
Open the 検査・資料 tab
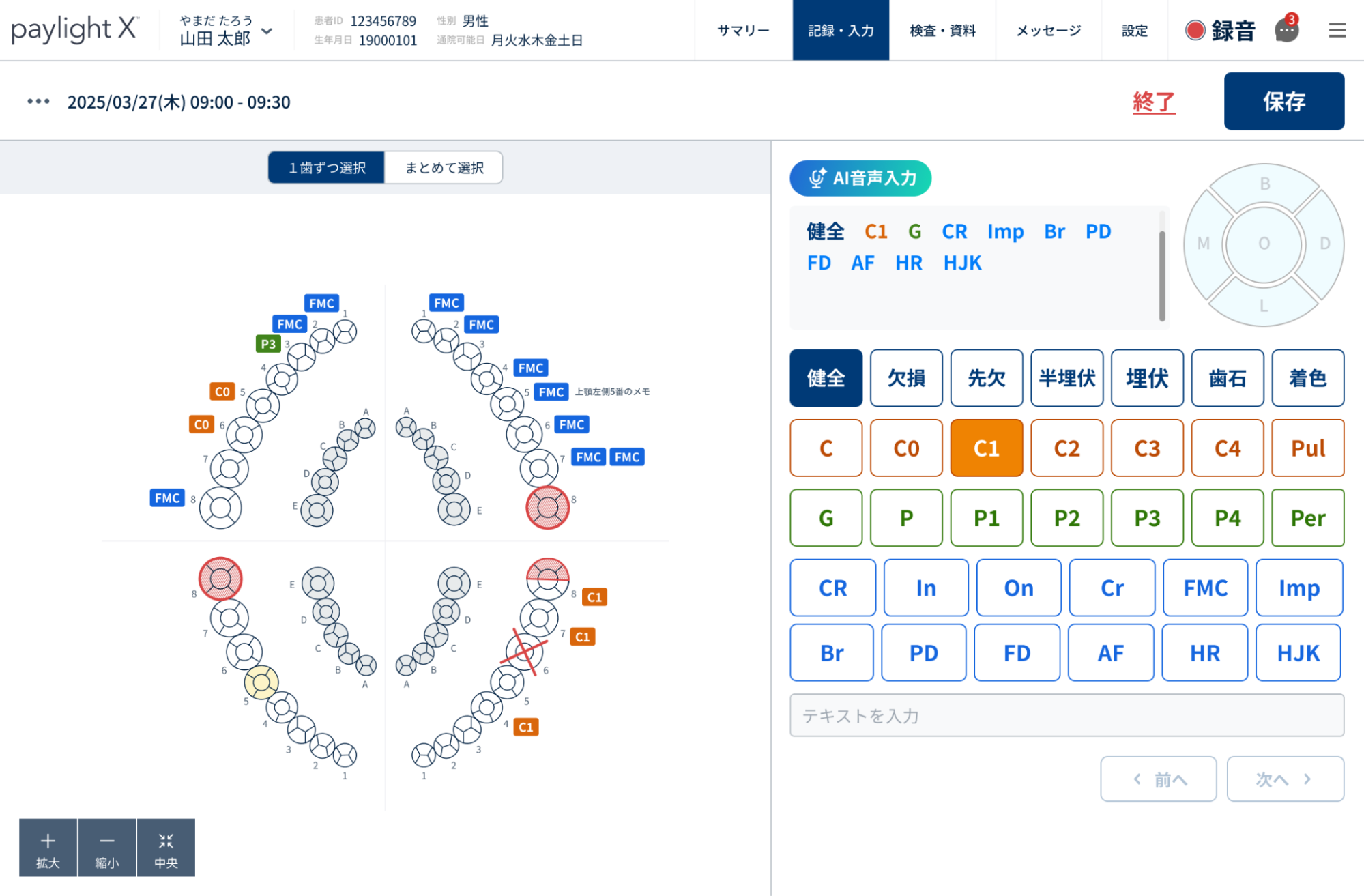tap(942, 30)
